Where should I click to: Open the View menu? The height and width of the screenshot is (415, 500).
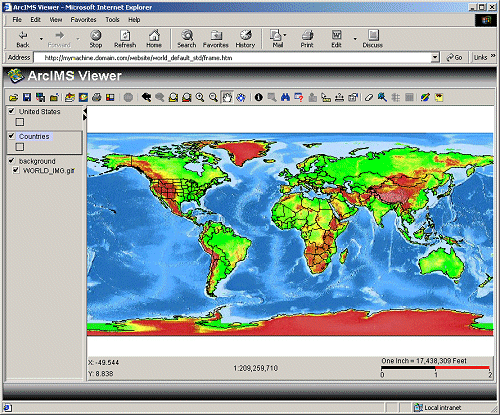[56, 20]
